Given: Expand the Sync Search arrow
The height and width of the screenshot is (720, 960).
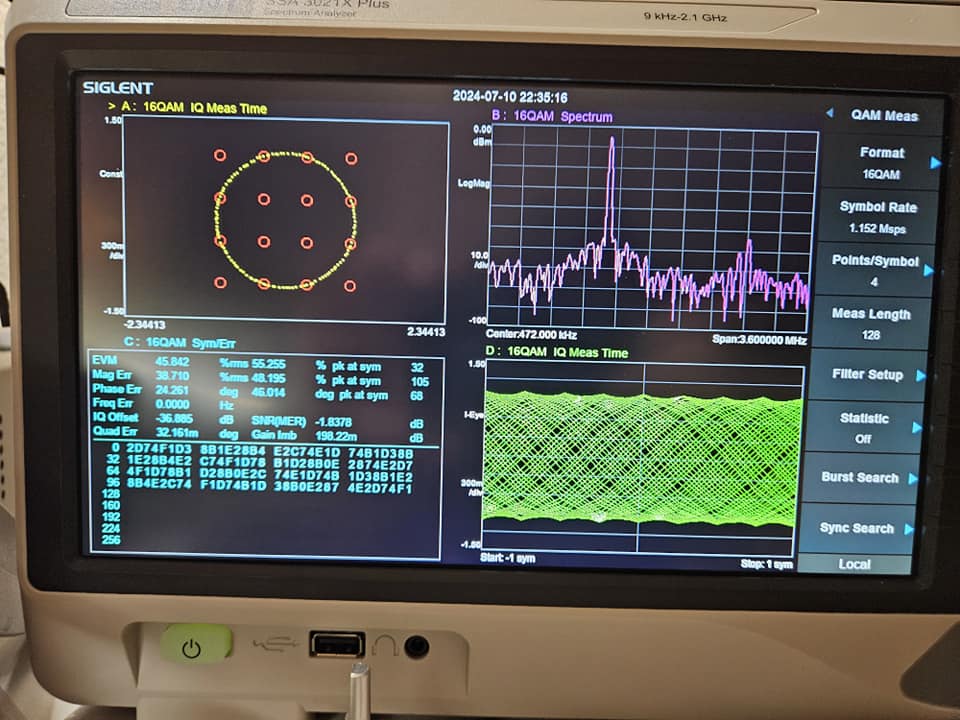Looking at the screenshot, I should point(909,529).
